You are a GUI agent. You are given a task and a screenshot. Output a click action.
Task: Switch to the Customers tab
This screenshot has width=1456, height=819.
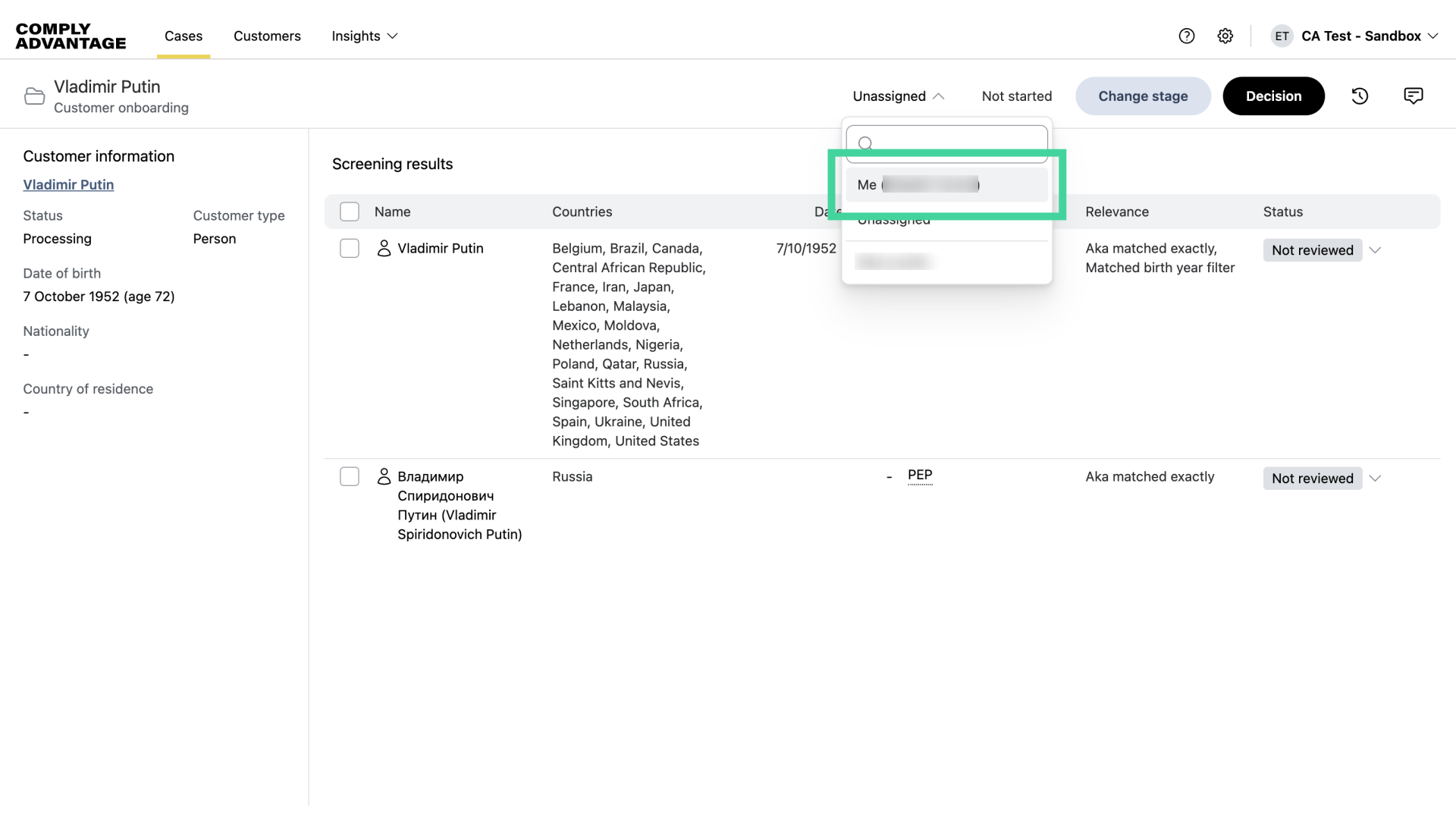[267, 36]
